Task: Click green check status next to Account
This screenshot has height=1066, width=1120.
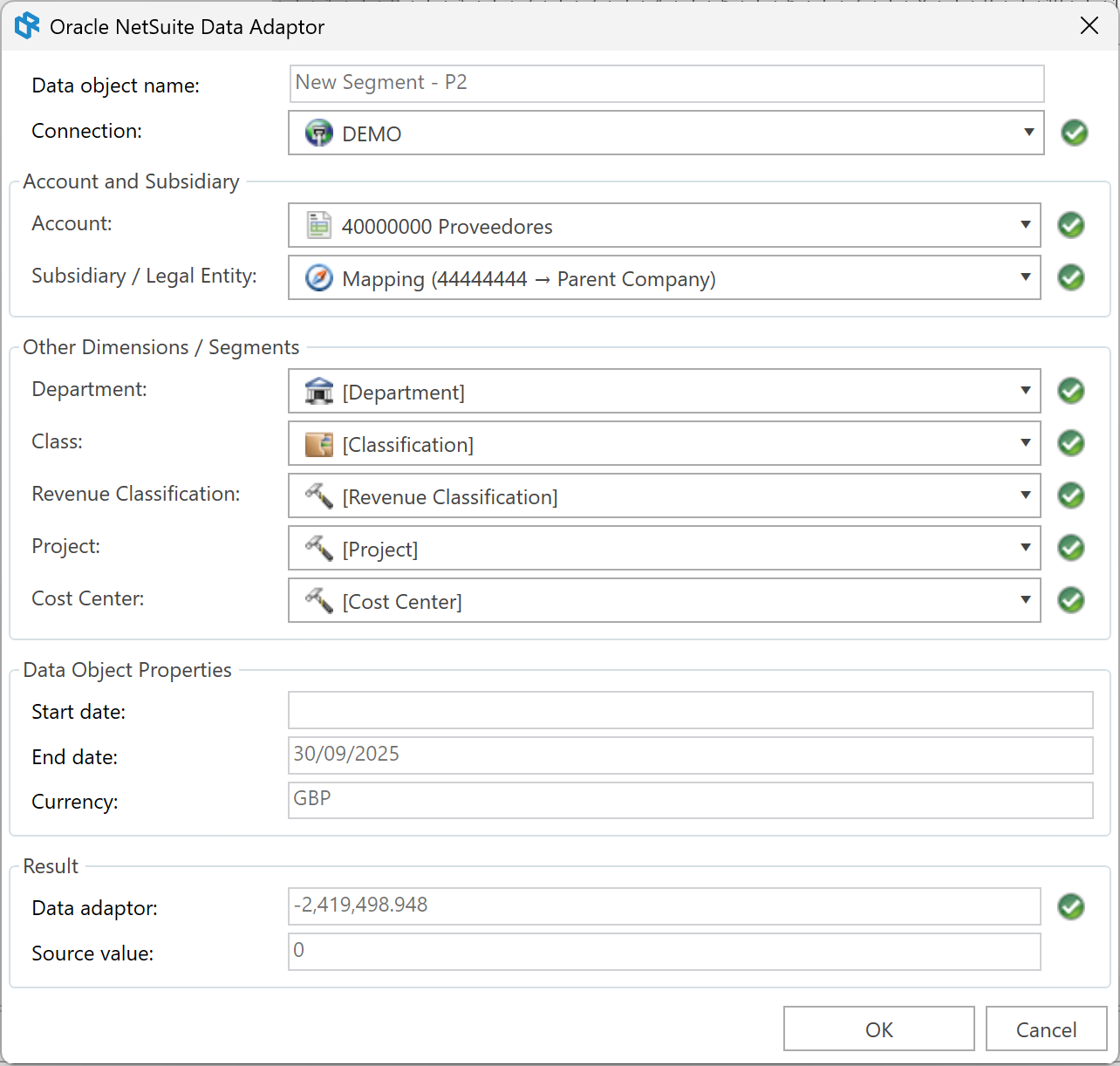Action: point(1071,225)
